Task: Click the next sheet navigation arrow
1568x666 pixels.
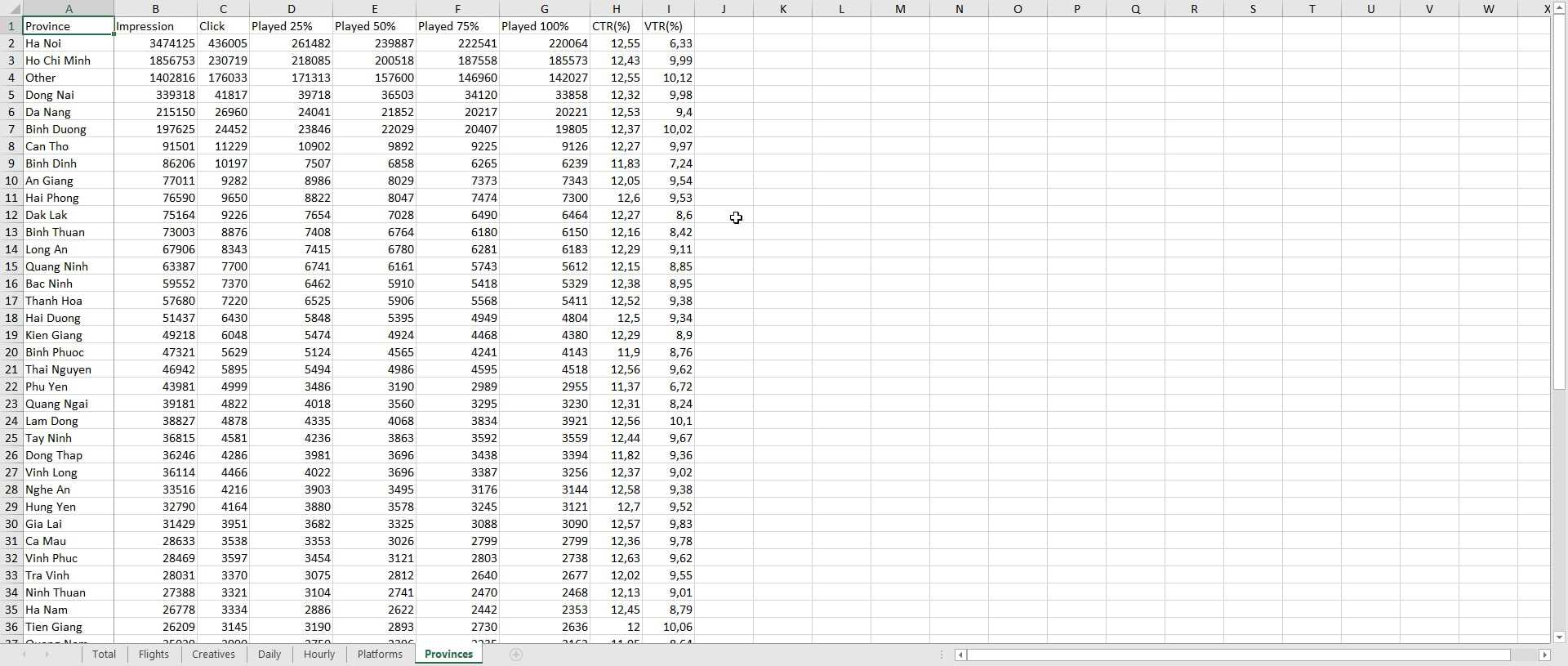Action: click(47, 655)
